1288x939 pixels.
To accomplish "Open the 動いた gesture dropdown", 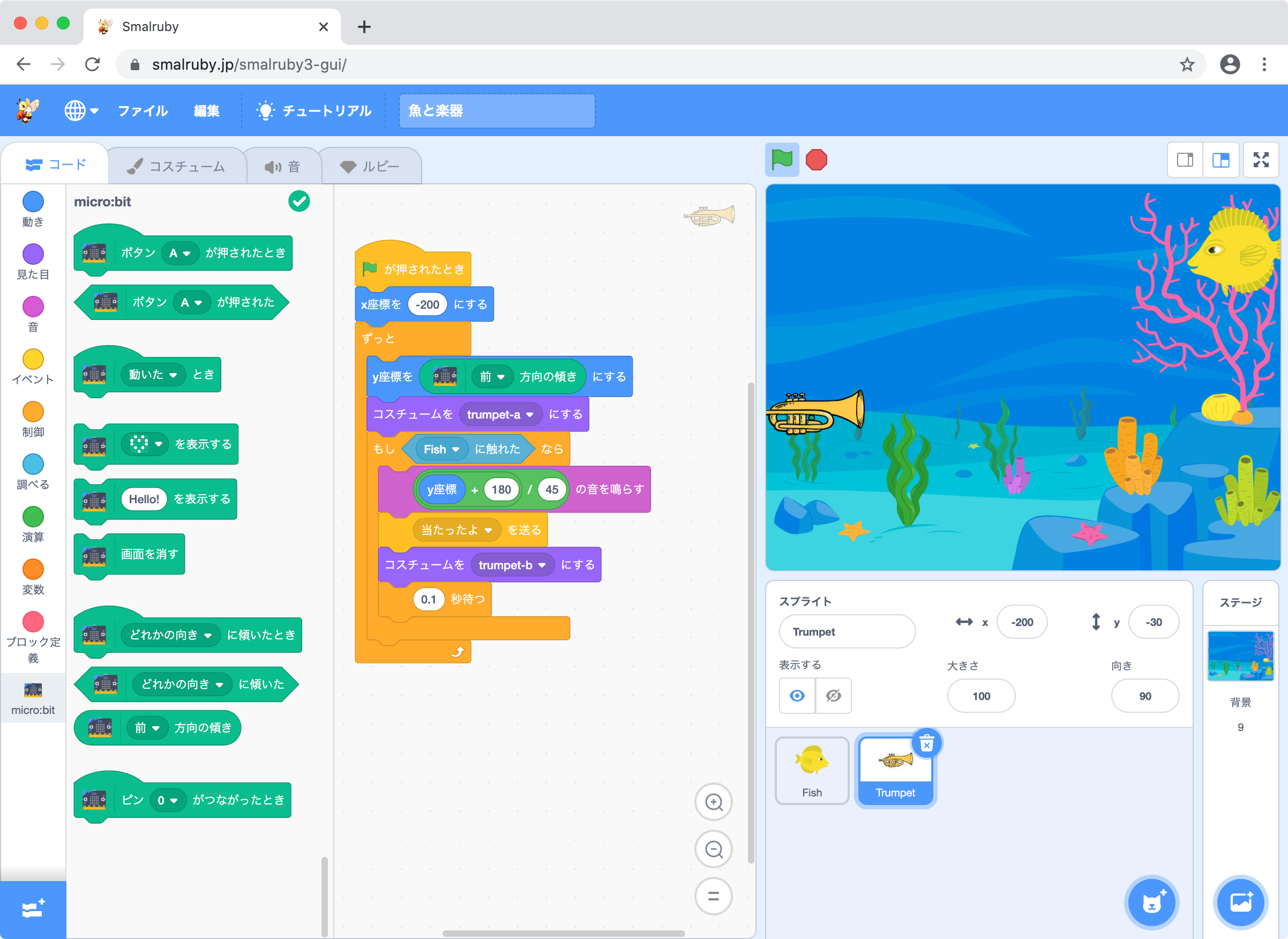I will (153, 375).
